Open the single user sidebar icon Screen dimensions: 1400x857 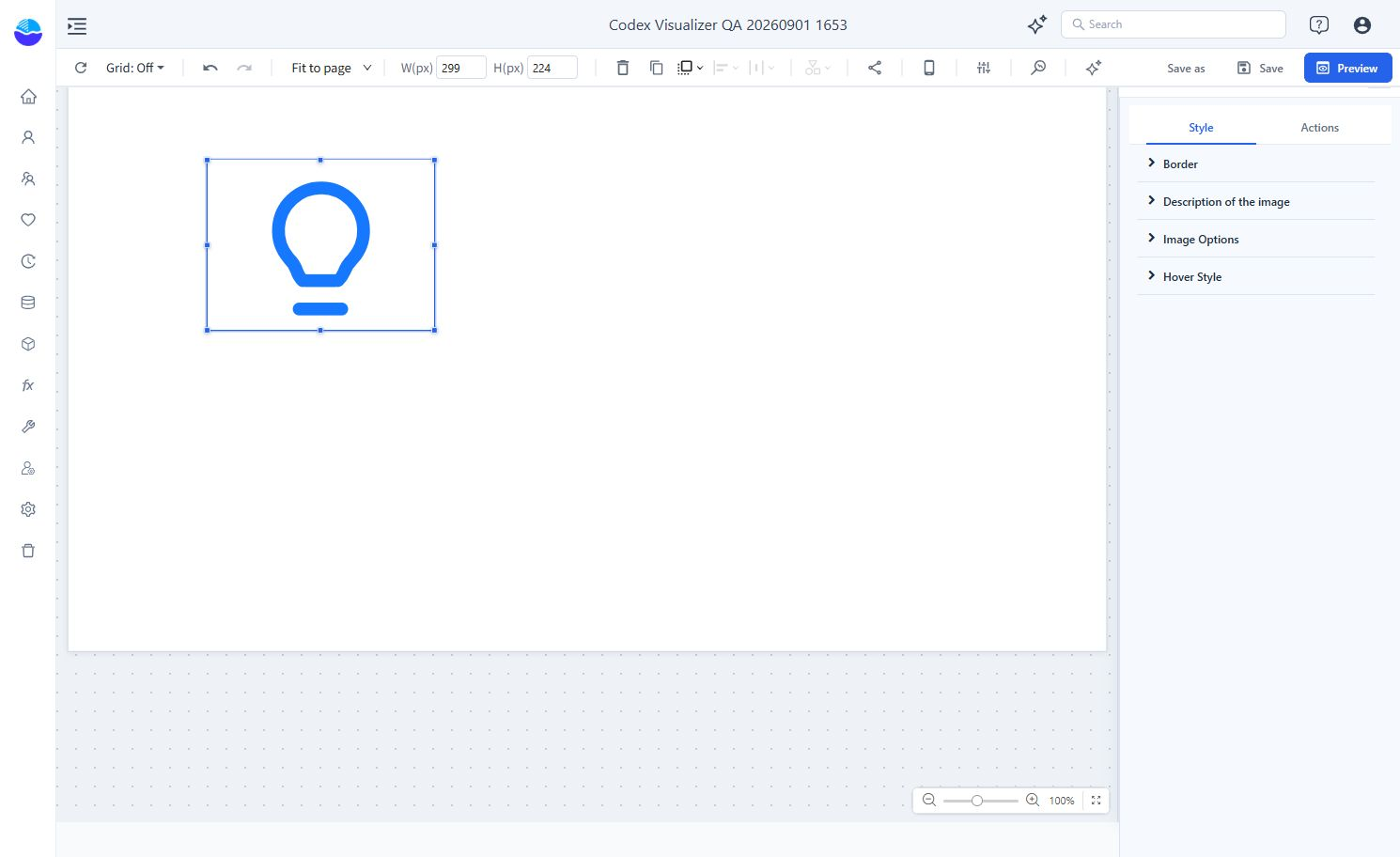click(28, 137)
